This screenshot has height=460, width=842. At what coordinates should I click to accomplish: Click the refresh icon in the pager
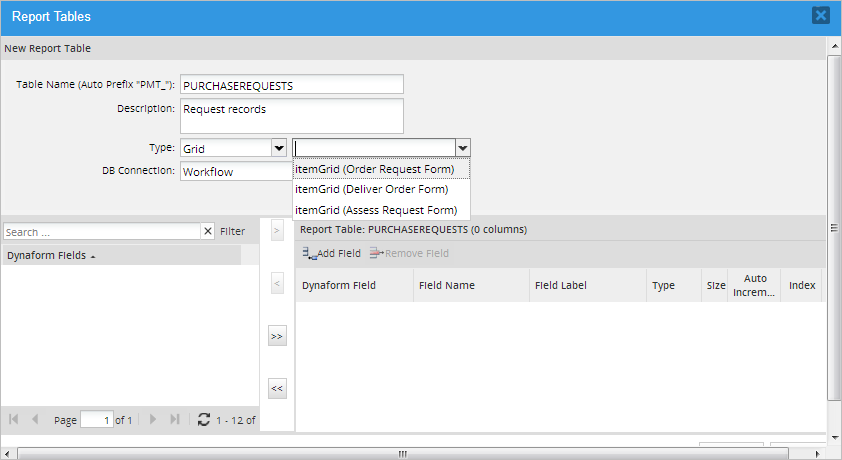tap(204, 420)
